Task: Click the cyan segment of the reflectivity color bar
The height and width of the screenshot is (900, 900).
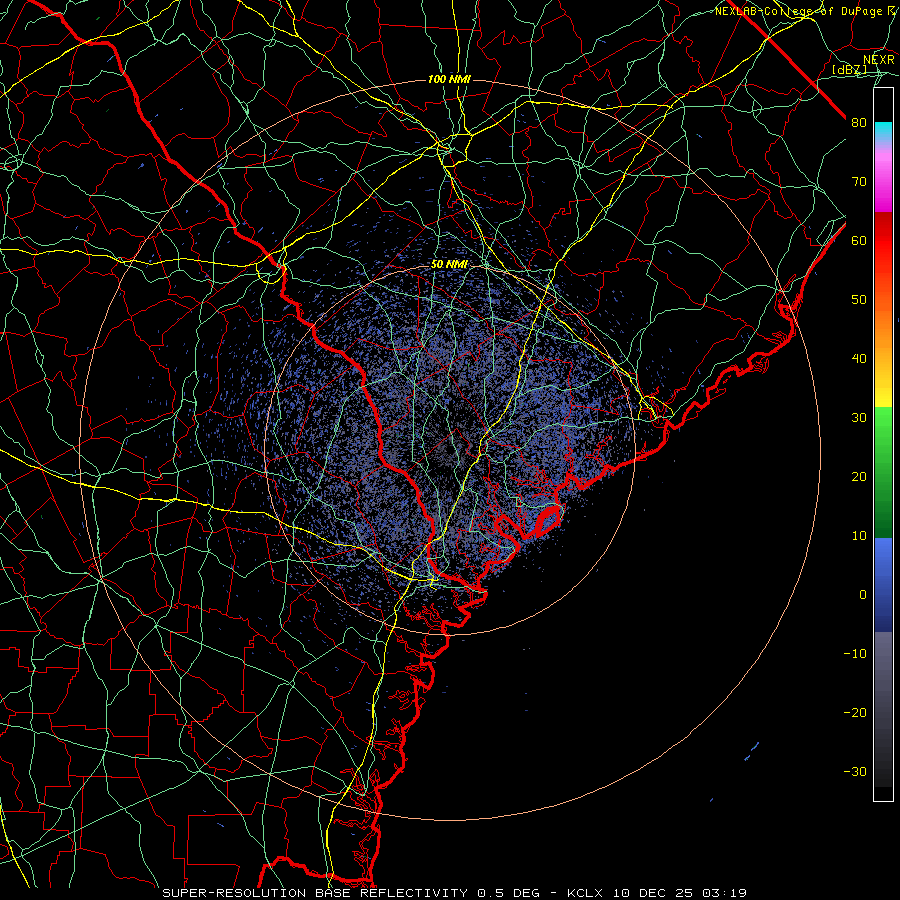Action: click(x=883, y=132)
